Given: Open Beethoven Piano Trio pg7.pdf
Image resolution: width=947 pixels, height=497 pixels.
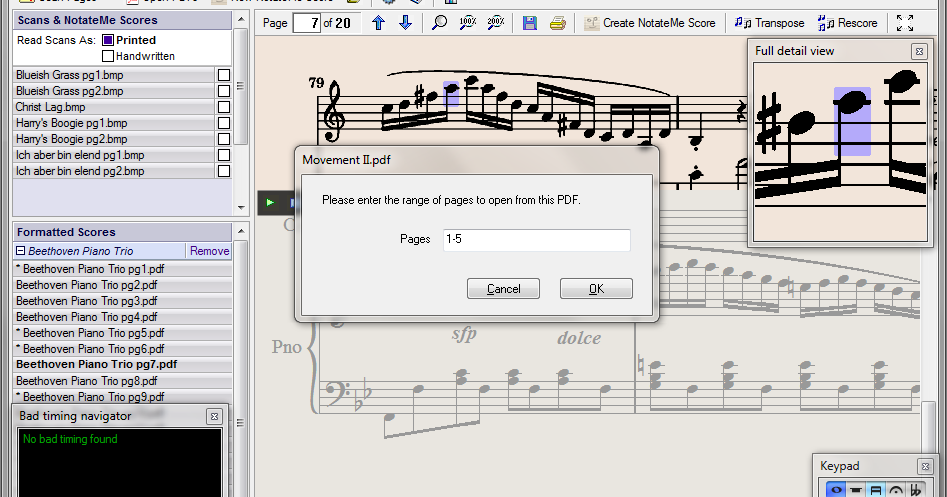Looking at the screenshot, I should 123,365.
